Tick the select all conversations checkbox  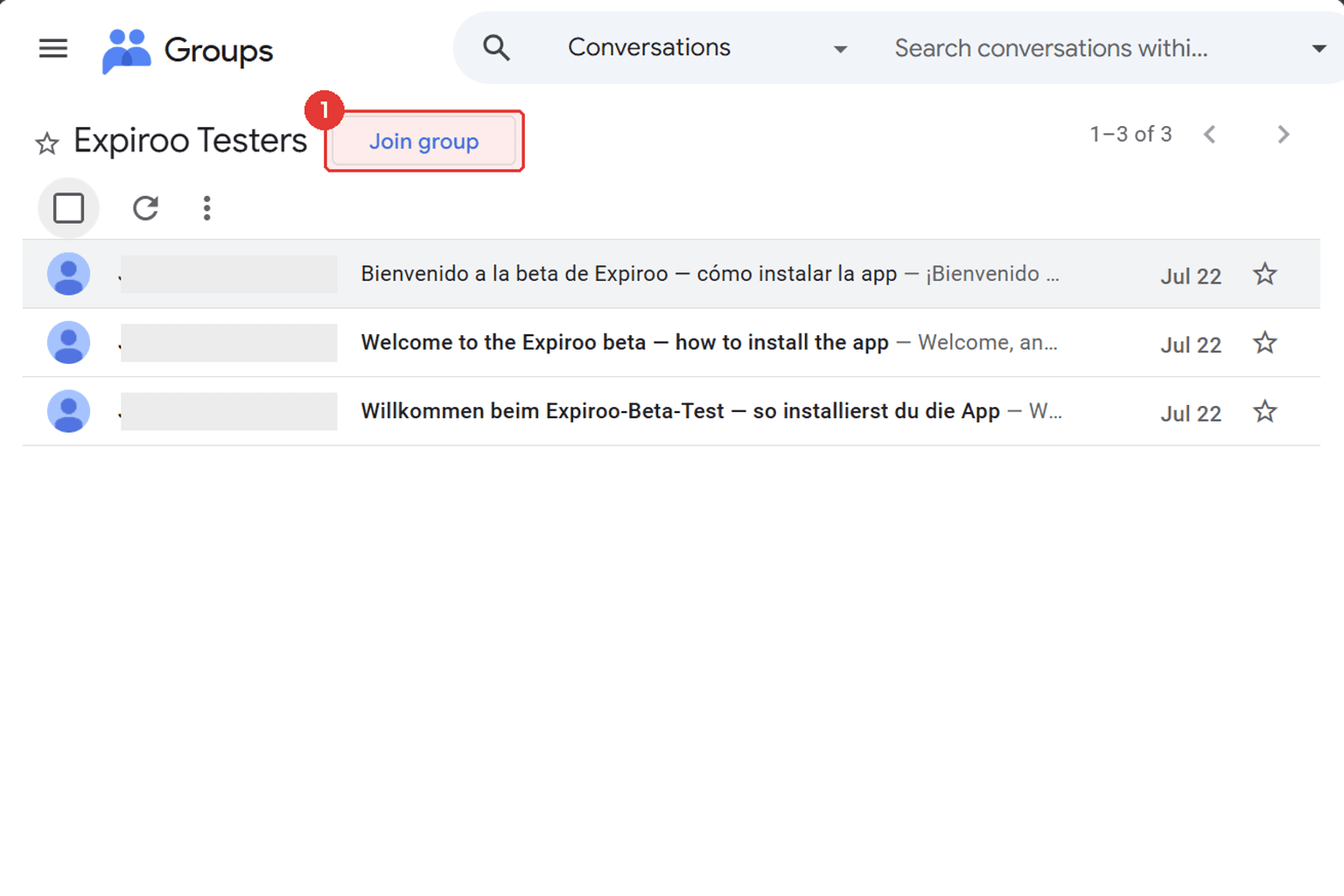click(68, 208)
